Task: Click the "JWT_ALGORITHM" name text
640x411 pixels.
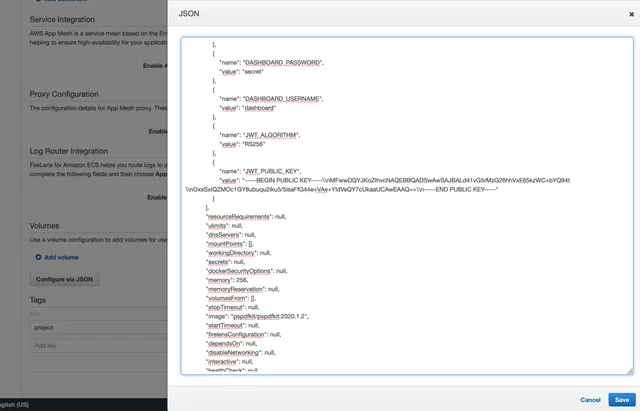Action: coord(271,135)
